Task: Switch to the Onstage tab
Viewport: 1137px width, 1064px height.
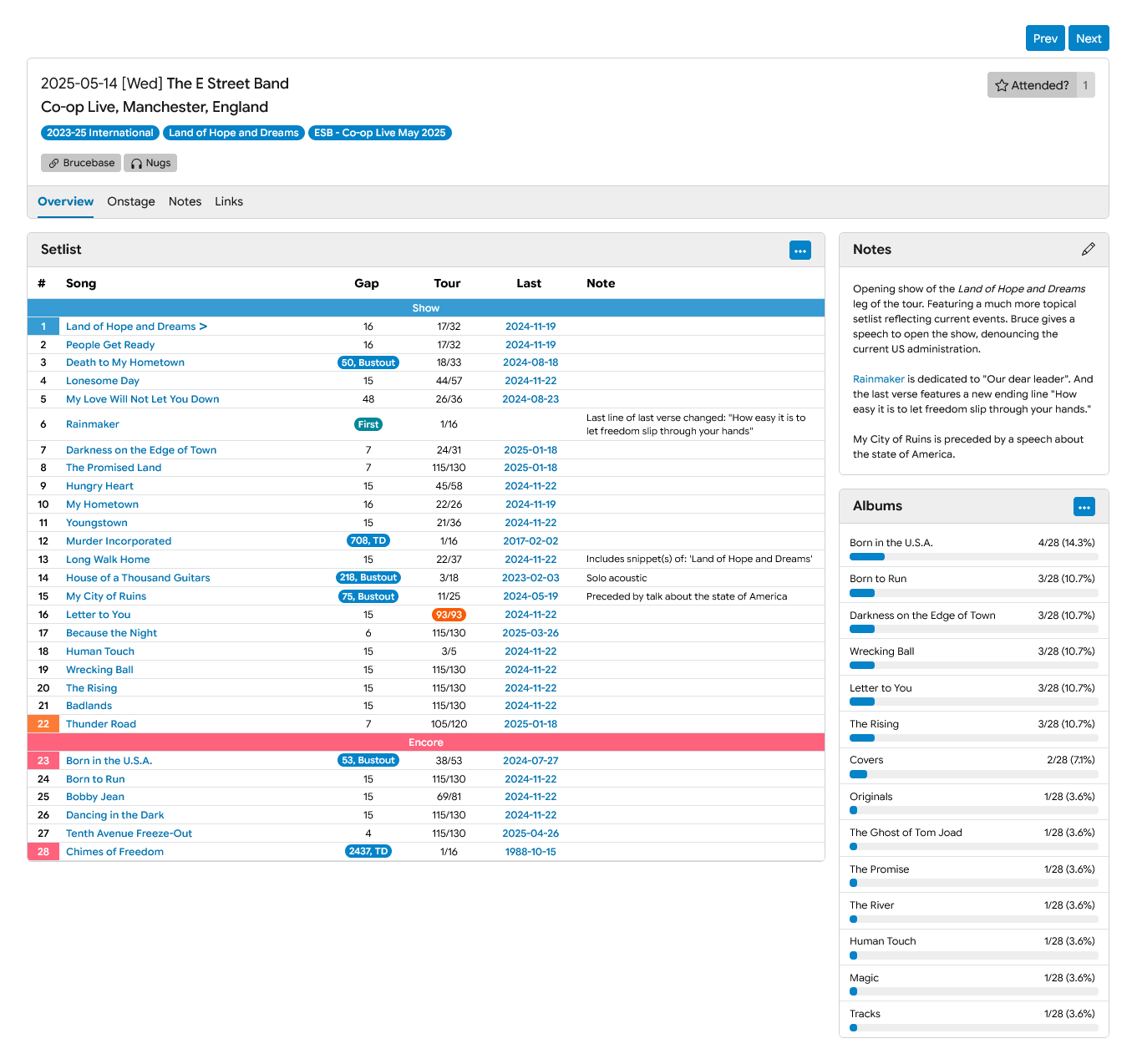Action: point(131,201)
